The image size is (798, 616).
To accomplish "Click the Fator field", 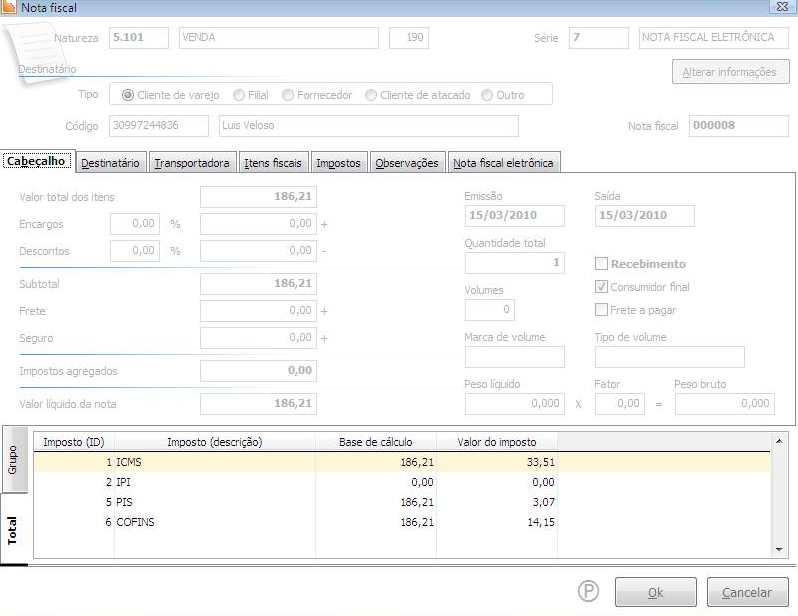I will pos(620,404).
